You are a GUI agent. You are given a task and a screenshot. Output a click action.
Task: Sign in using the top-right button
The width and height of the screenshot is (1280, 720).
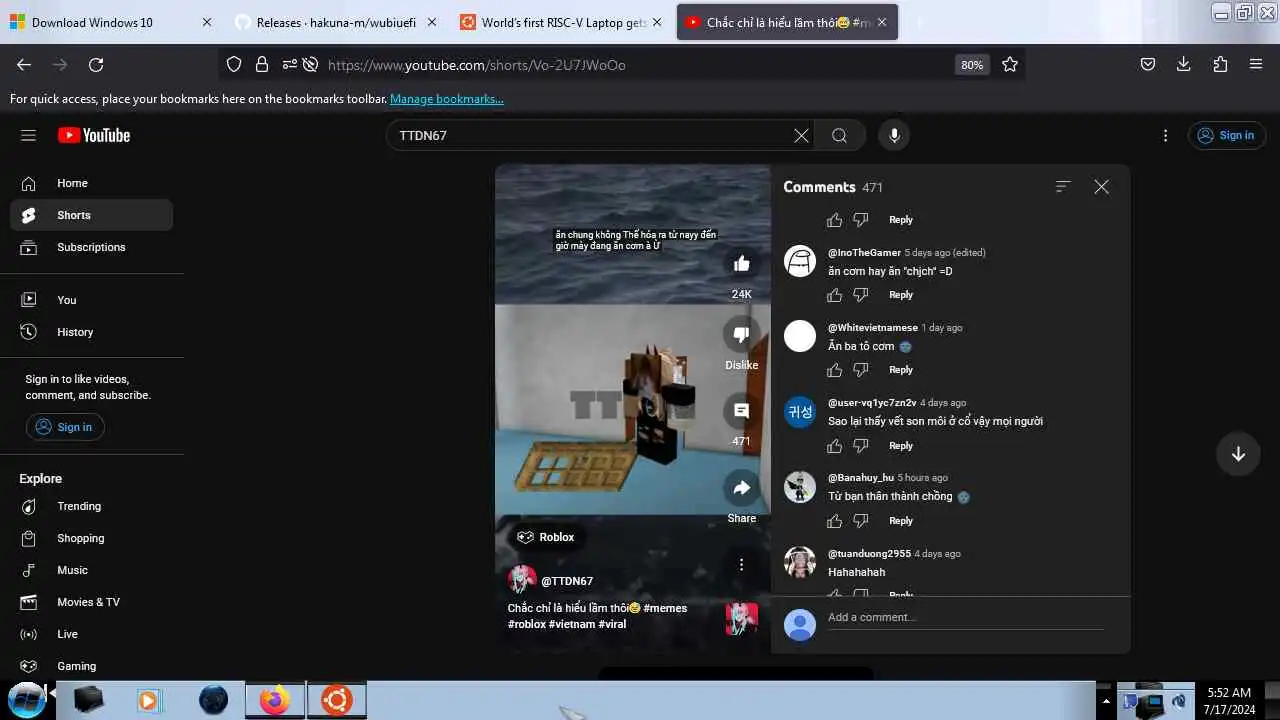pyautogui.click(x=1227, y=135)
